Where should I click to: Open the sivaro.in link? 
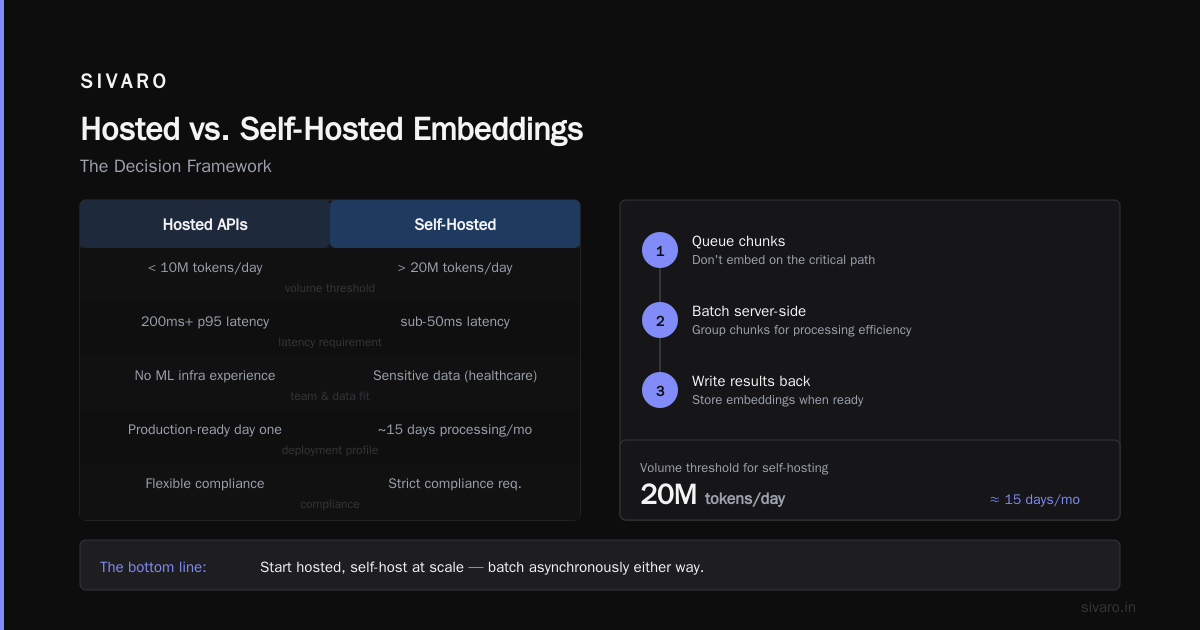click(1108, 607)
